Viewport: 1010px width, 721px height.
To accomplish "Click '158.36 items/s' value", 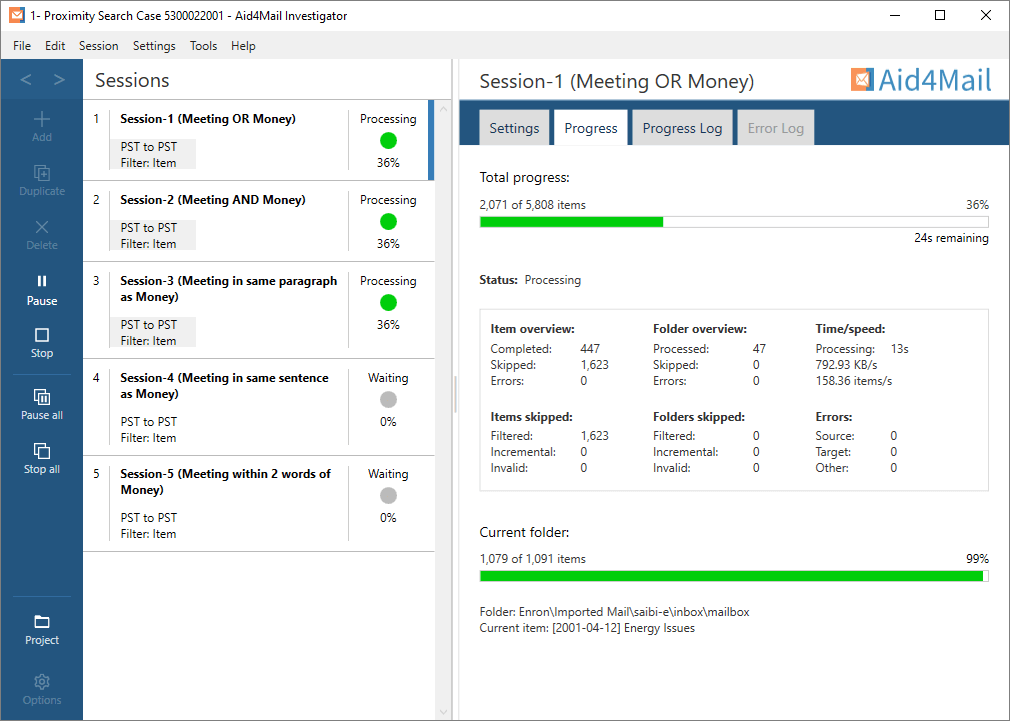I will coord(854,381).
